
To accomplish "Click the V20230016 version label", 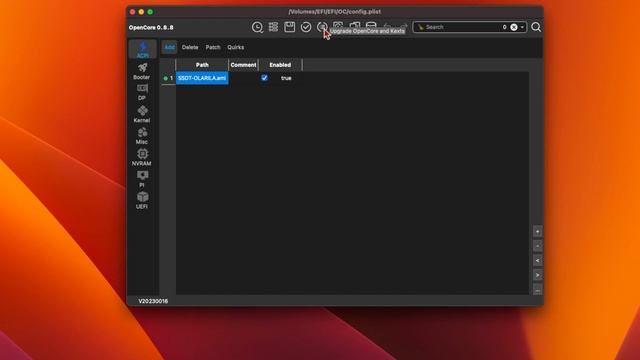I will coord(153,301).
